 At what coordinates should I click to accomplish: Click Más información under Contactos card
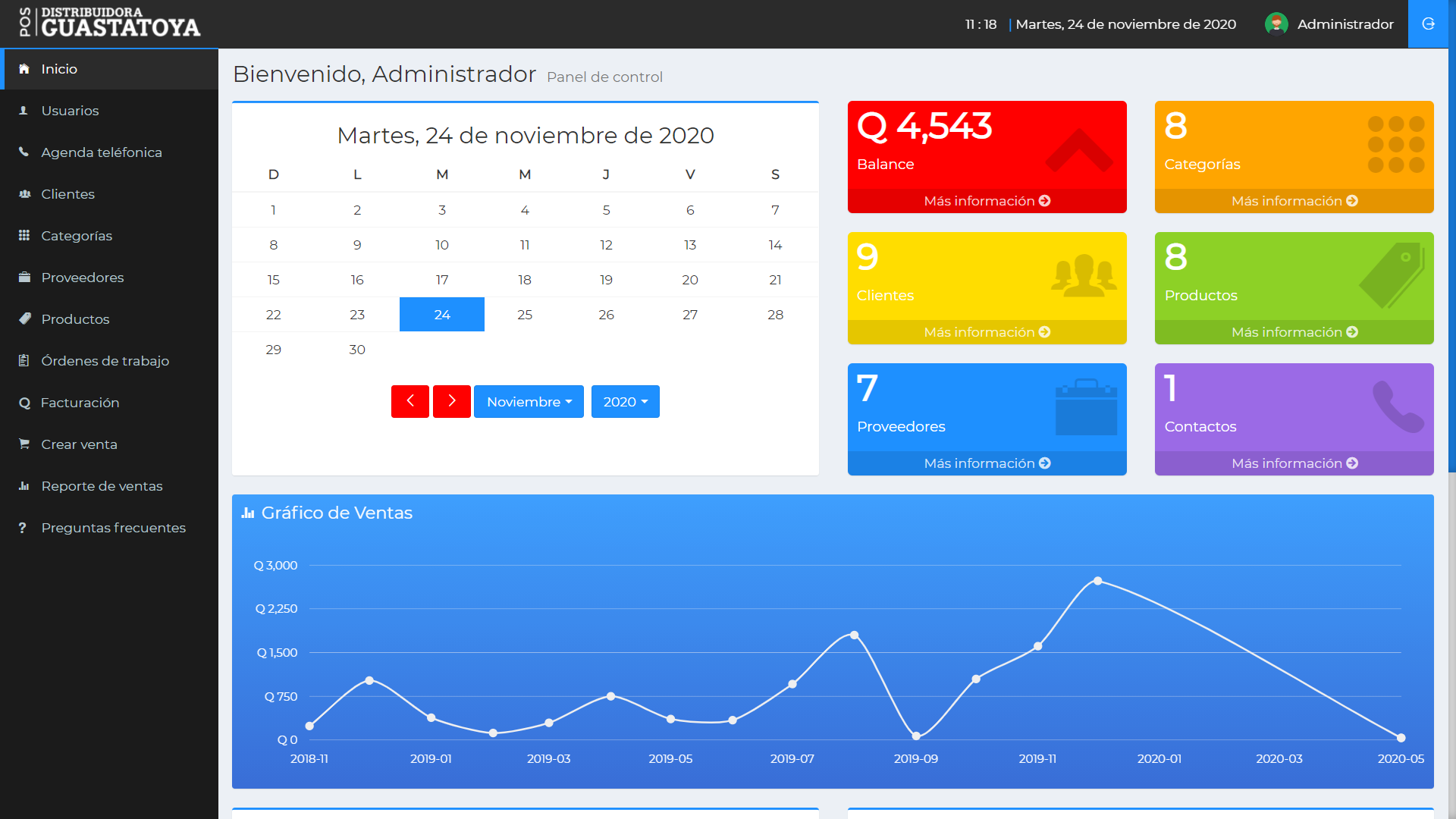(1294, 463)
